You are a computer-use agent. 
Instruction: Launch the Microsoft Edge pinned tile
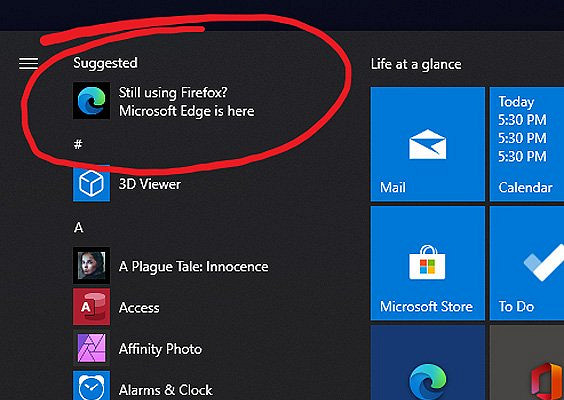[x=428, y=363]
